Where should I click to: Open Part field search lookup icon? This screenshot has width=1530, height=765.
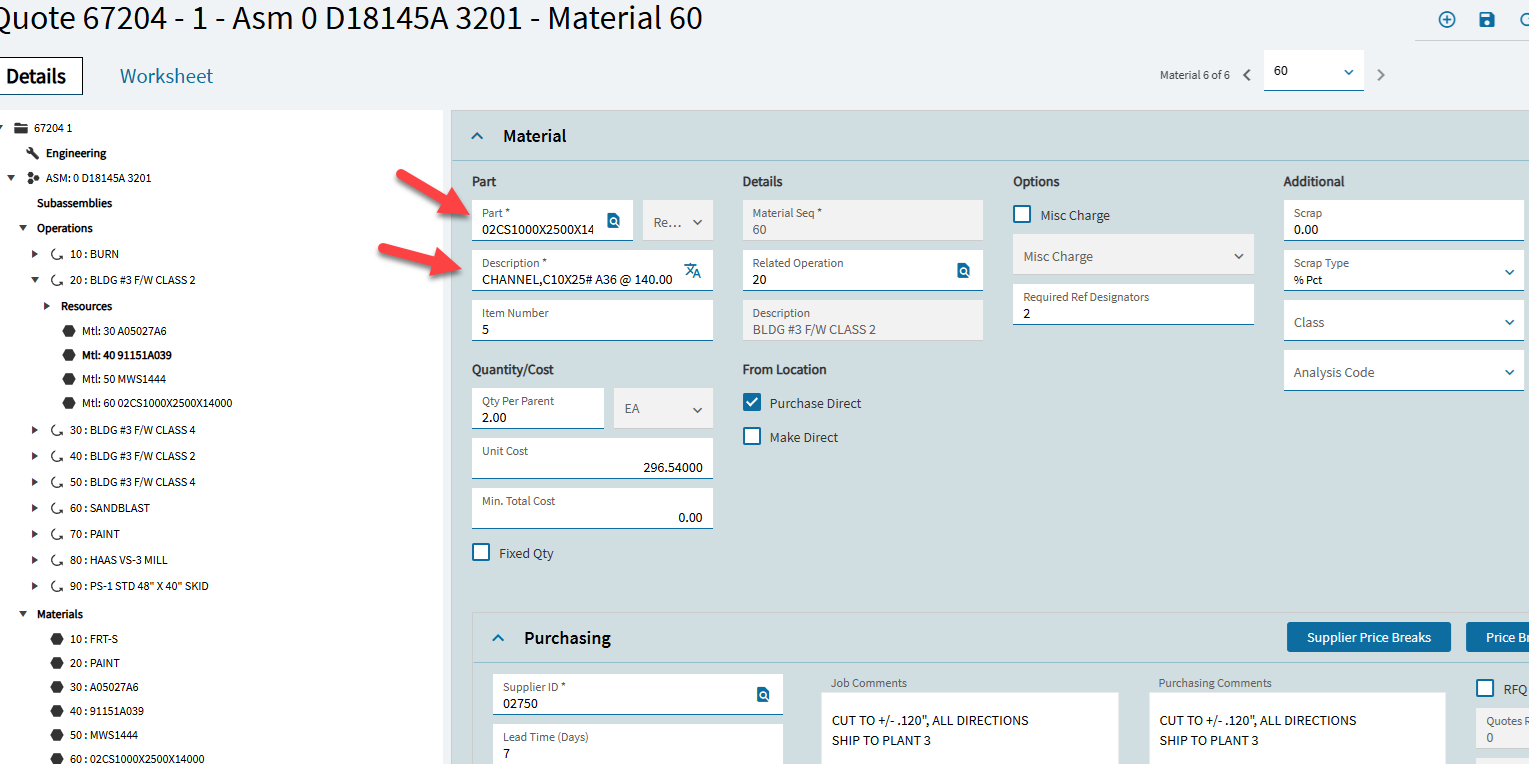614,221
